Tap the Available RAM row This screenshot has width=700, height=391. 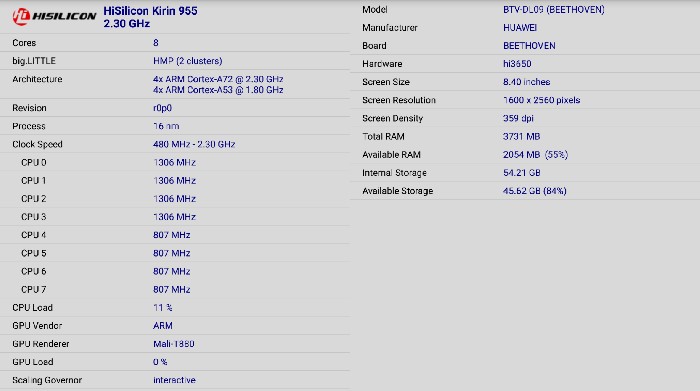(x=525, y=154)
